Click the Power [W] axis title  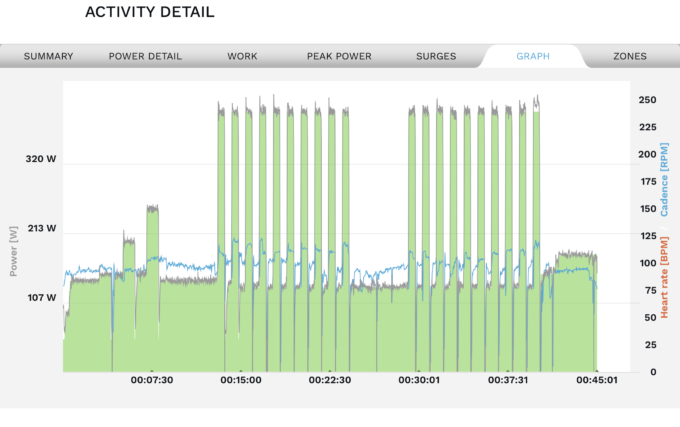tap(14, 251)
